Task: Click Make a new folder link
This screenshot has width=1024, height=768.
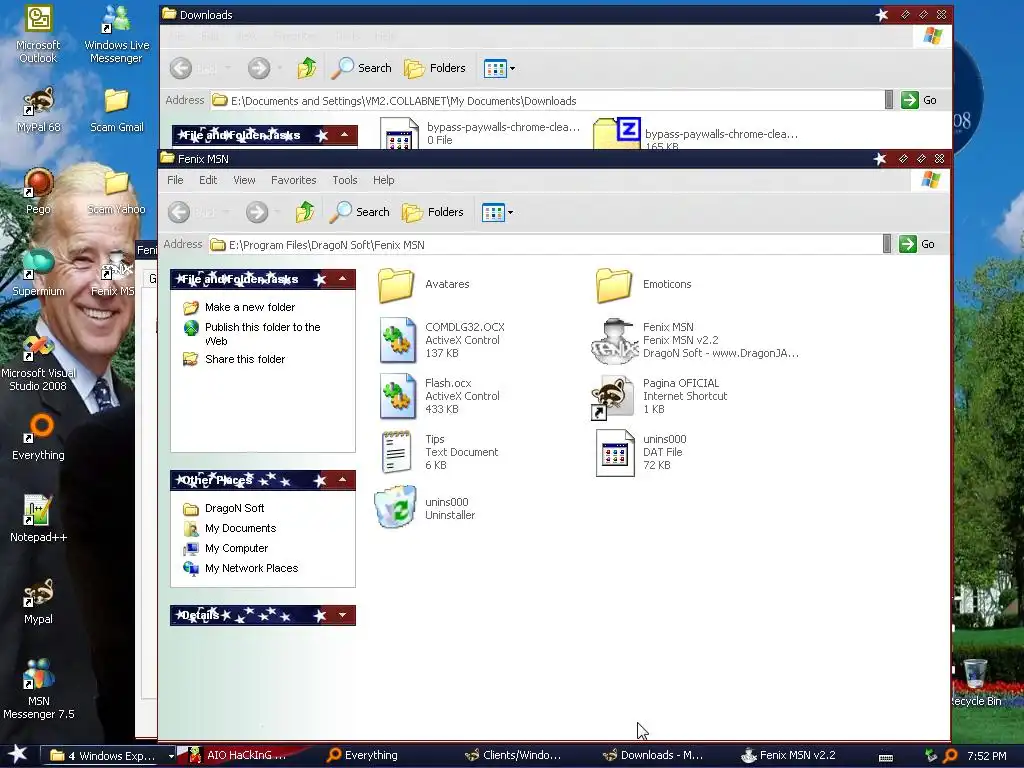Action: 249,307
